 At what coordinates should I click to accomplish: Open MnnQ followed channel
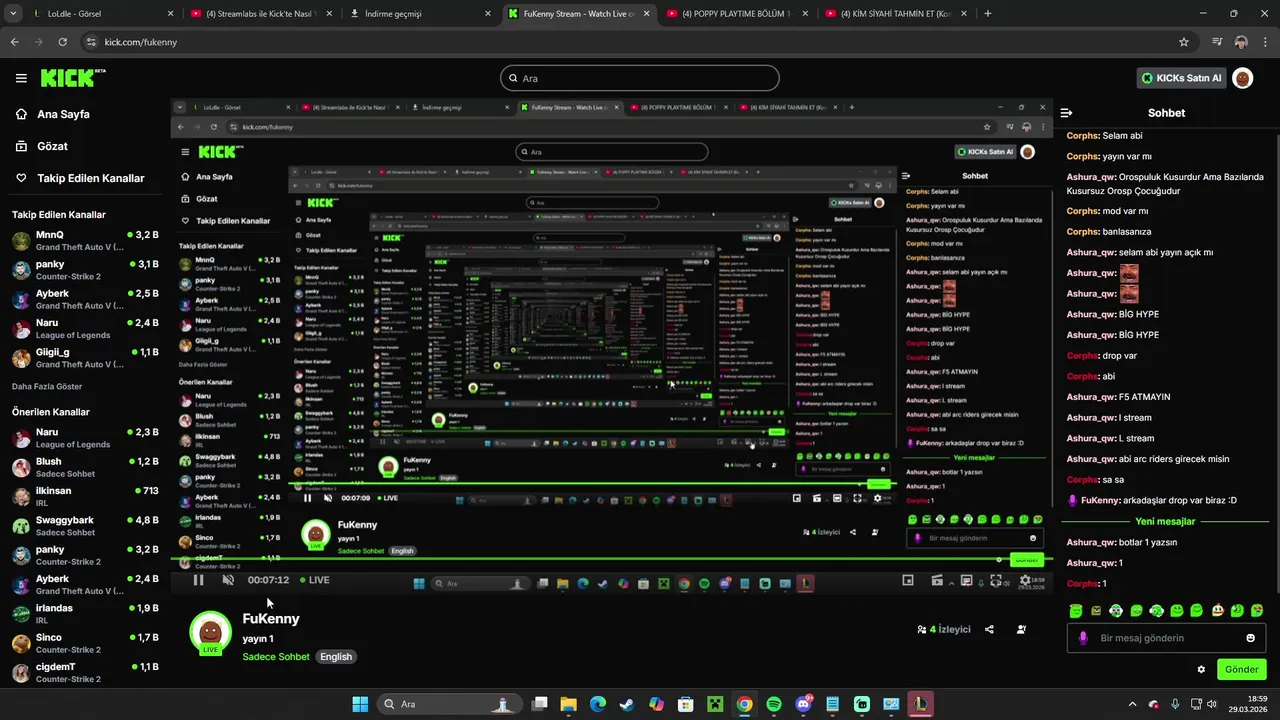pos(85,241)
